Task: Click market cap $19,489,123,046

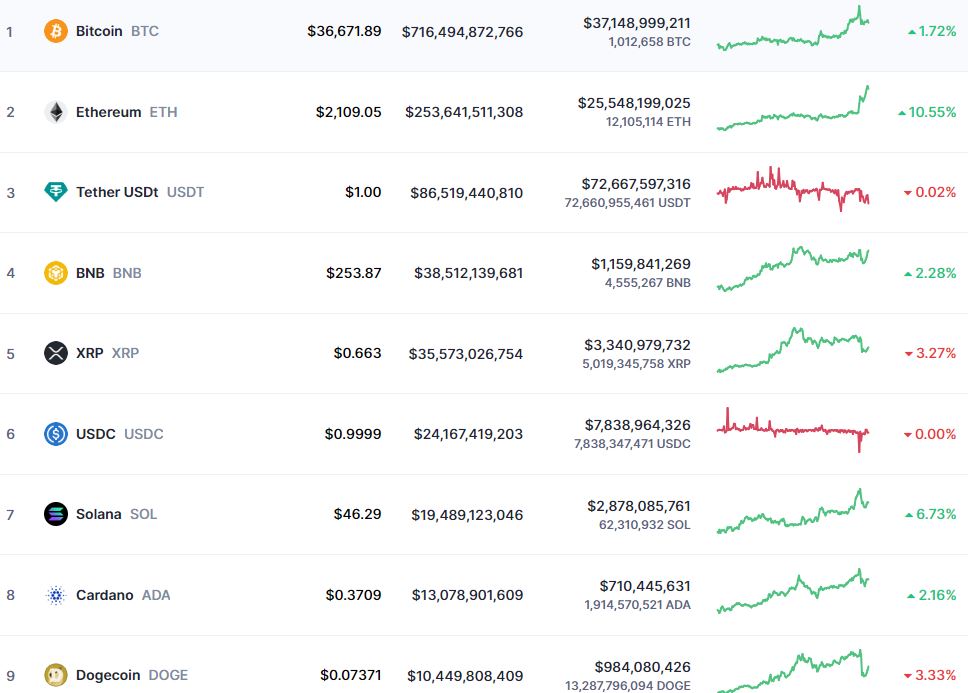Action: click(467, 515)
